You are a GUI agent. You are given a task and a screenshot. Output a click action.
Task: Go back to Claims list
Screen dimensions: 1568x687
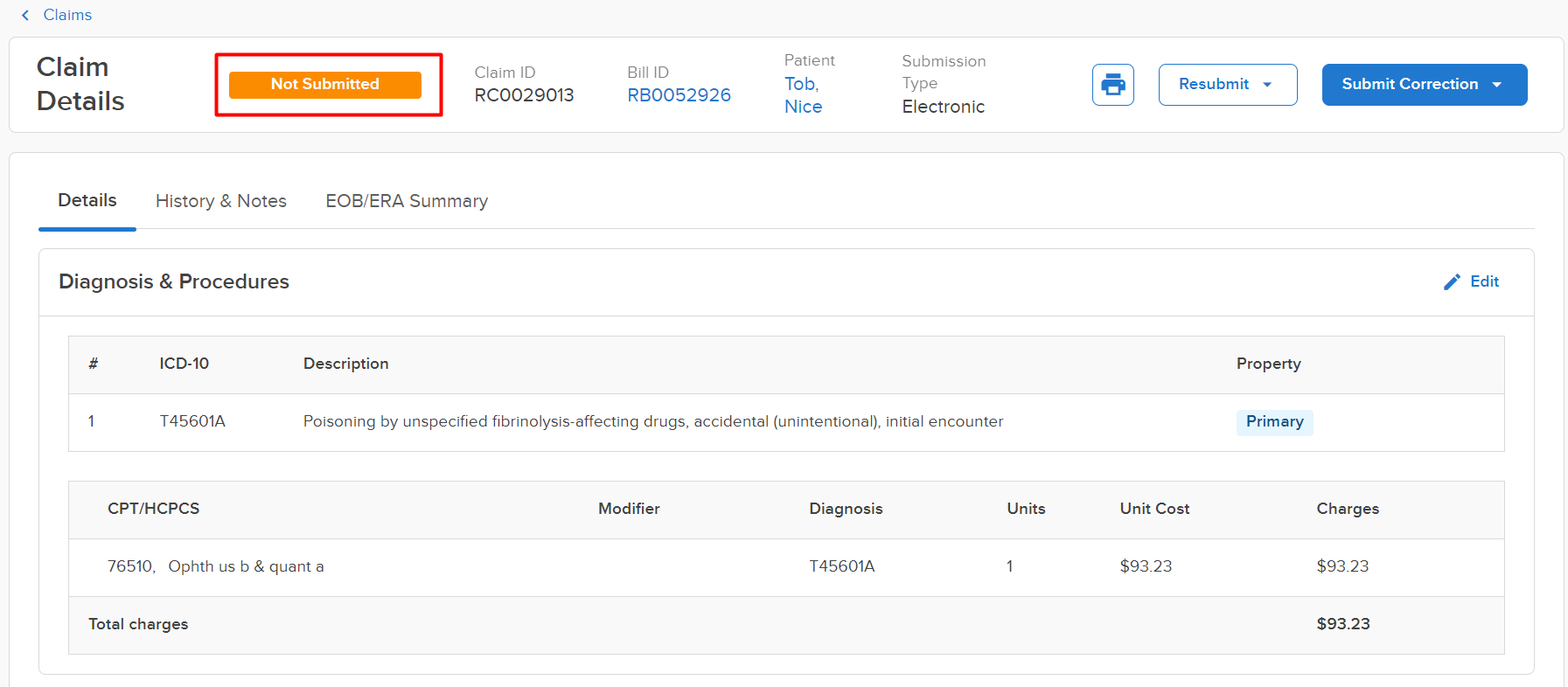(x=67, y=15)
